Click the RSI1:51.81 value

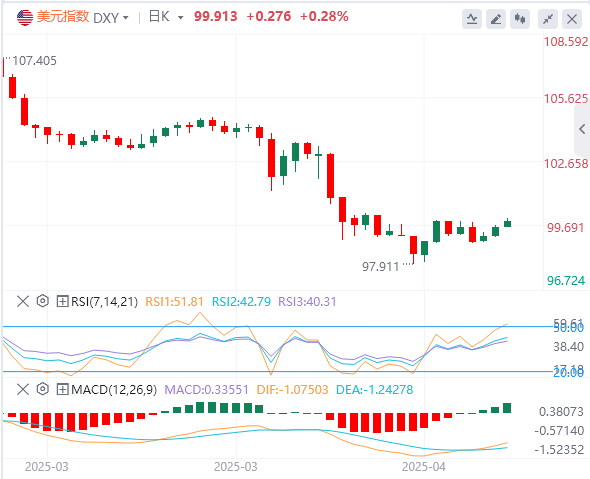point(174,302)
